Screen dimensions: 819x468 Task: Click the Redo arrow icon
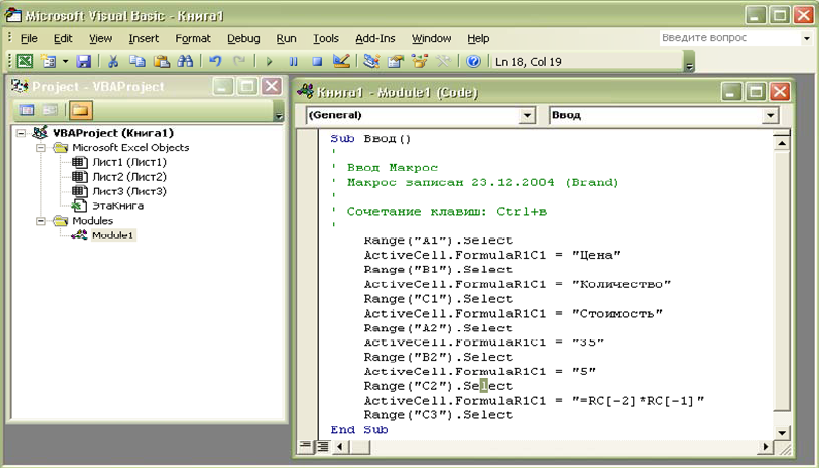tap(239, 62)
